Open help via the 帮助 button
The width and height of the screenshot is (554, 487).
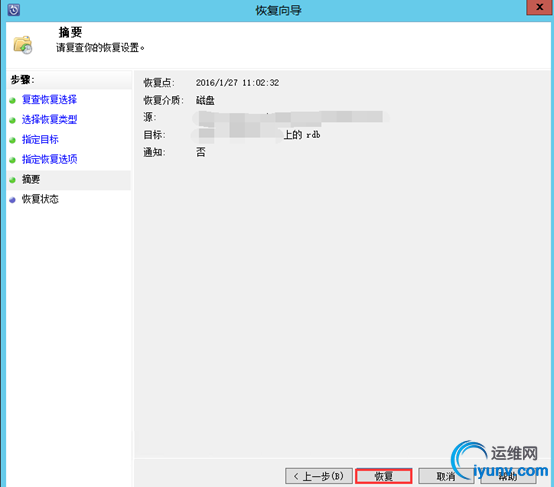pos(508,476)
